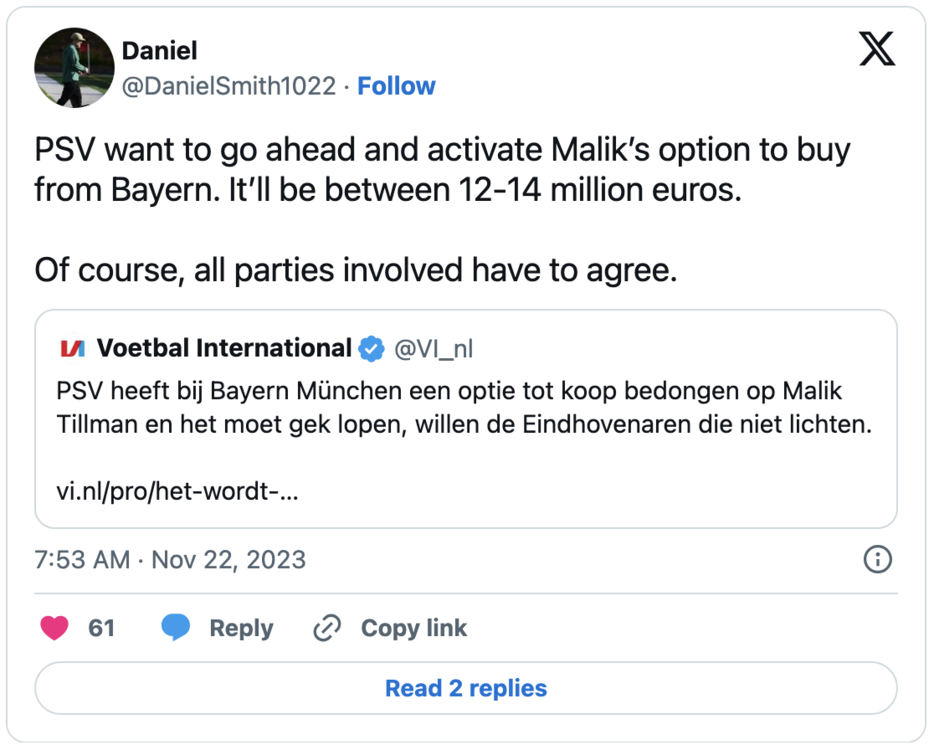The image size is (934, 750).
Task: Click Voetbal International verified badge
Action: click(x=371, y=349)
